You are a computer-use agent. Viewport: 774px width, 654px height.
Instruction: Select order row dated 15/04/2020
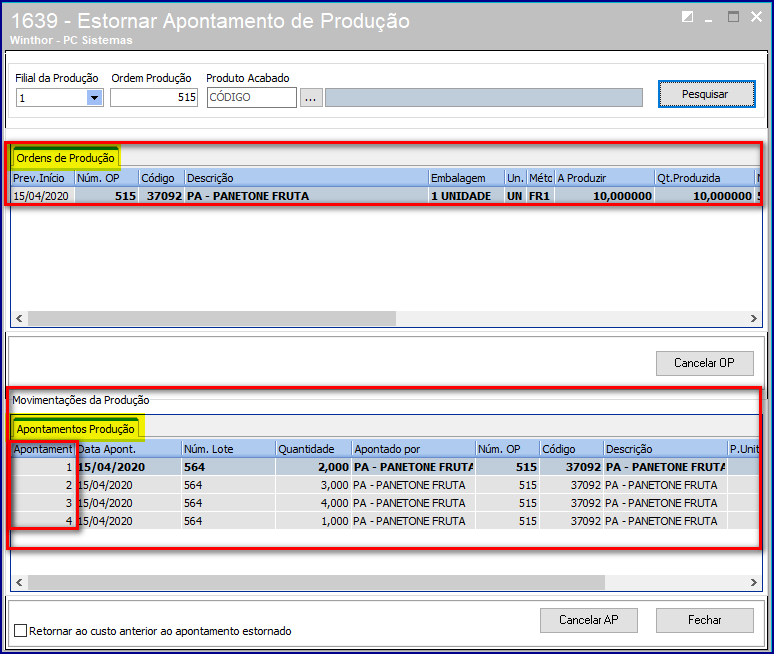(x=385, y=196)
